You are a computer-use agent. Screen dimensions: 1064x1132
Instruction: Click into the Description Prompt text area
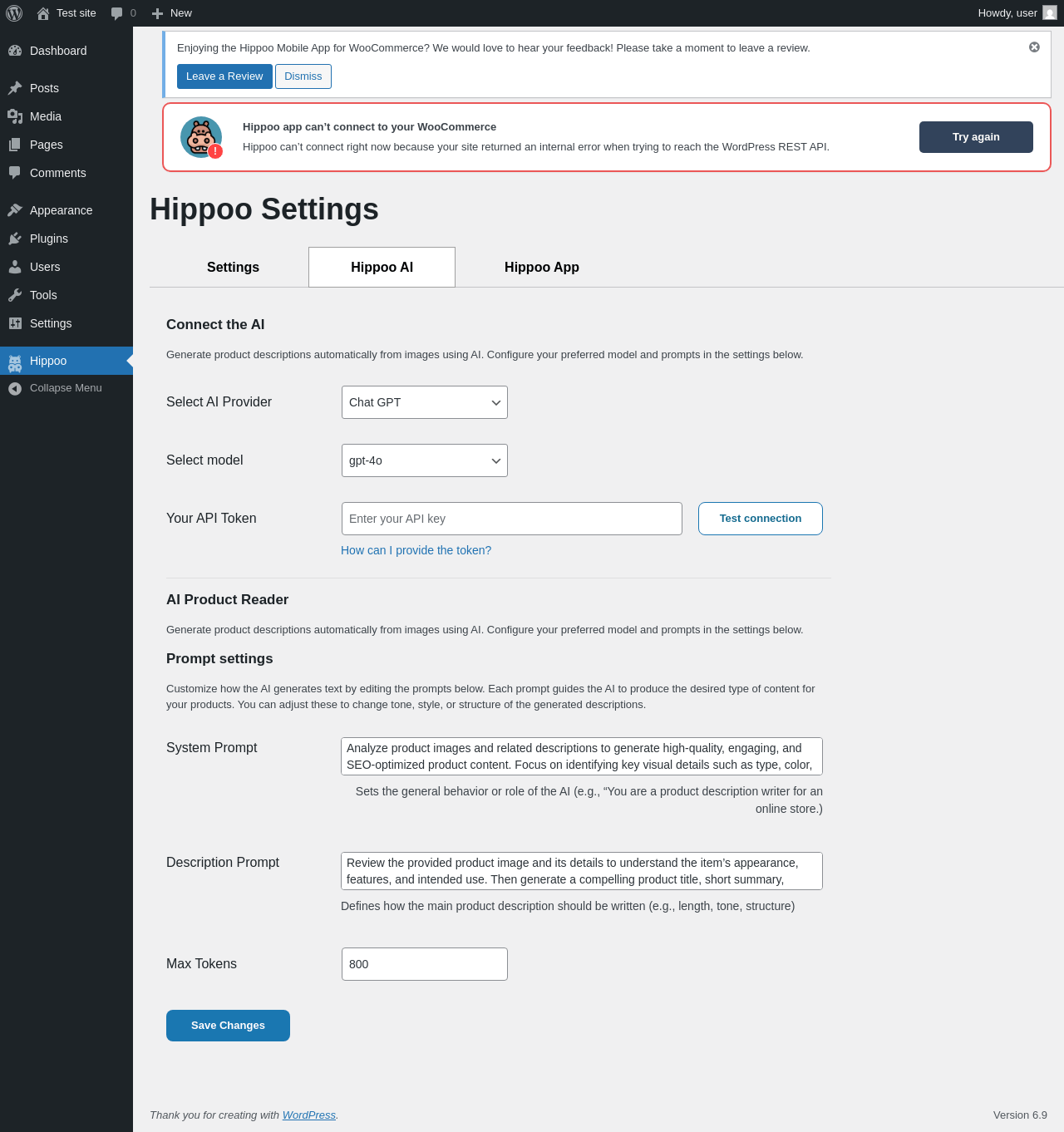[x=582, y=871]
